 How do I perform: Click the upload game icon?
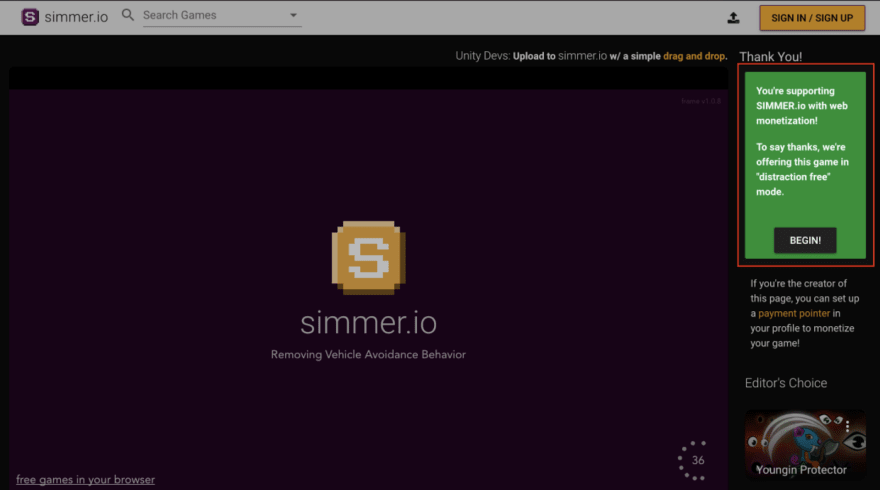(733, 18)
